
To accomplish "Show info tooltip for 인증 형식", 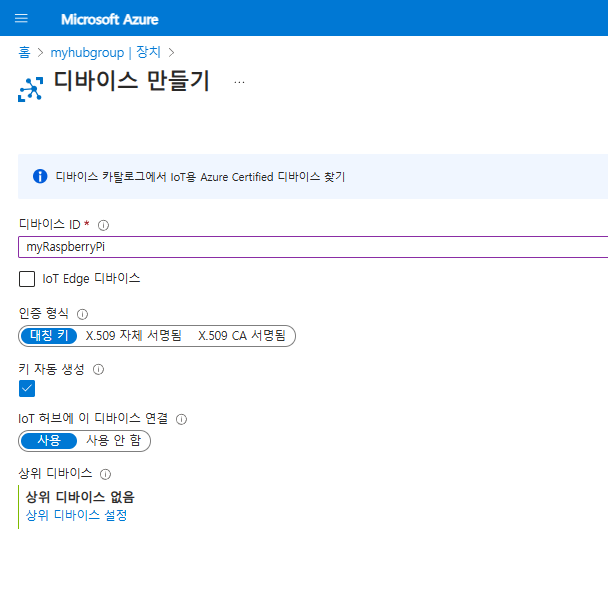I will (x=82, y=314).
